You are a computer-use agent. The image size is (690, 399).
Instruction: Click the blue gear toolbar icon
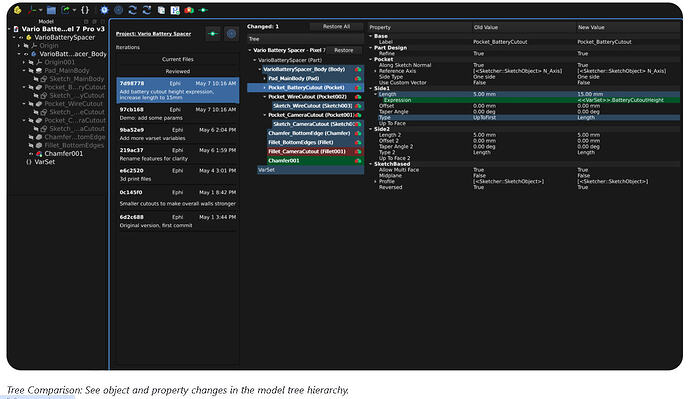104,10
